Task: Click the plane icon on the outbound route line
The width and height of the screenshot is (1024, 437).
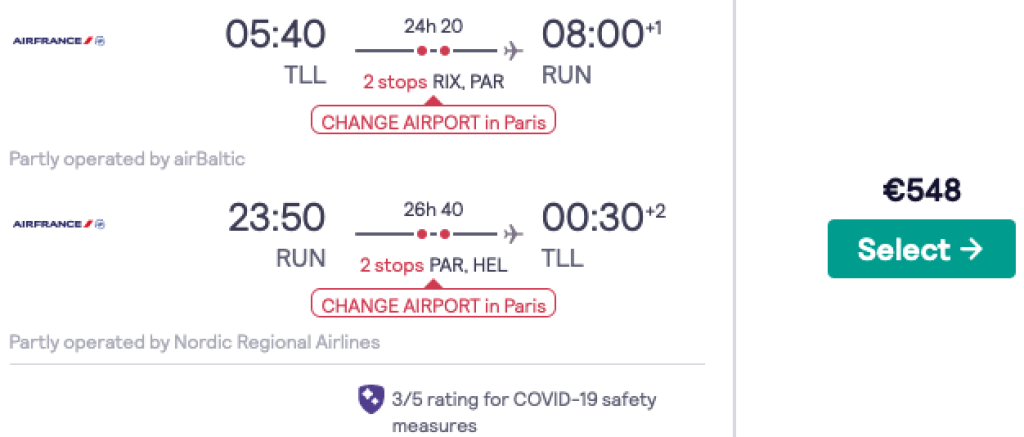Action: click(515, 50)
